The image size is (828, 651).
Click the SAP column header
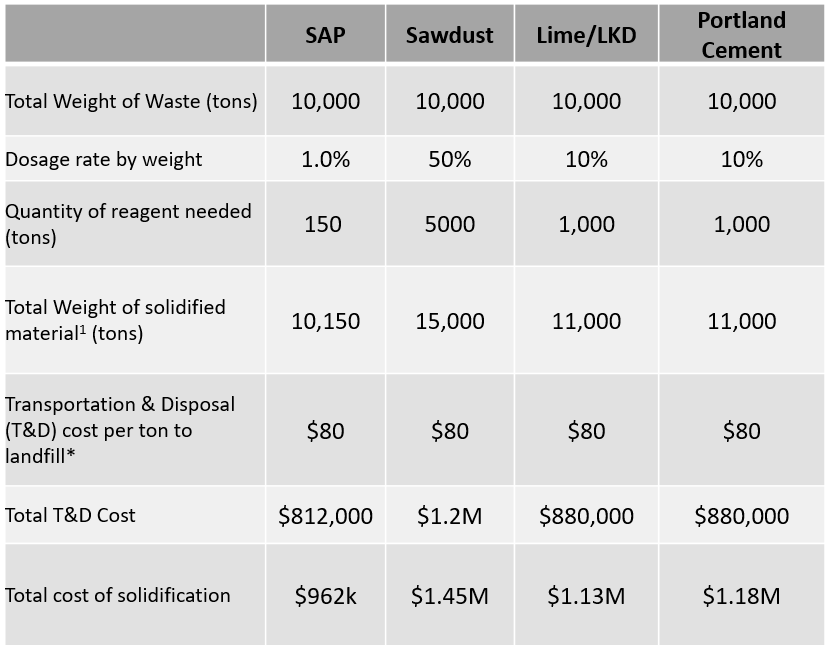(x=326, y=35)
